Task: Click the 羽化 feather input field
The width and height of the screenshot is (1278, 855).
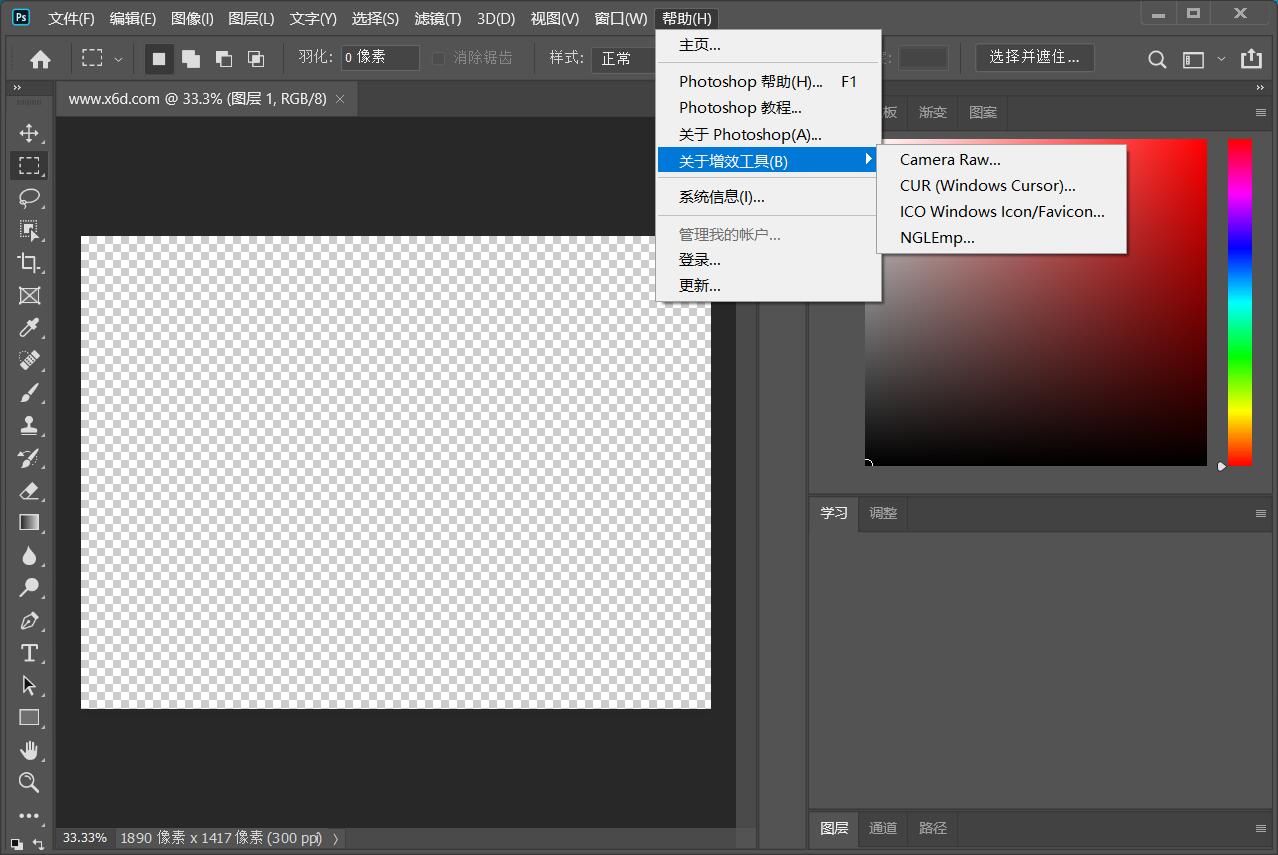Action: 379,58
